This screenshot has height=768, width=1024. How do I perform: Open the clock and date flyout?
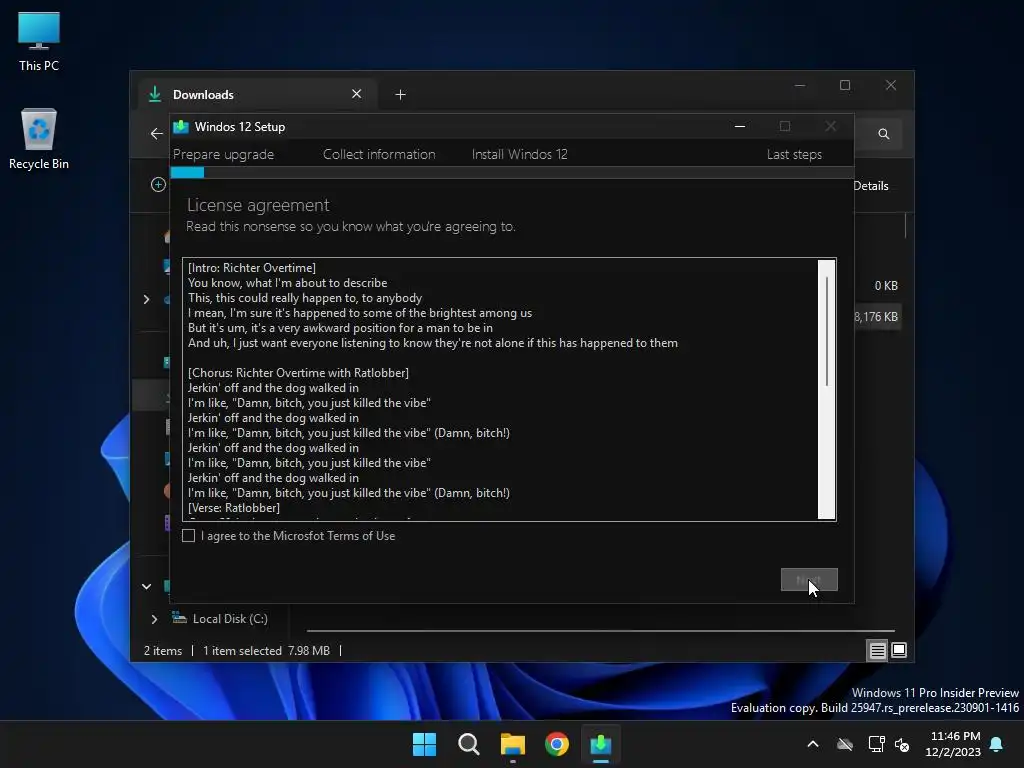(x=953, y=744)
